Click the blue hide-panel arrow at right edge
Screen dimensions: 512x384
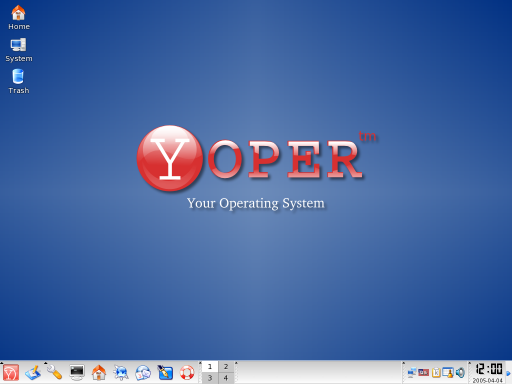pyautogui.click(x=509, y=373)
